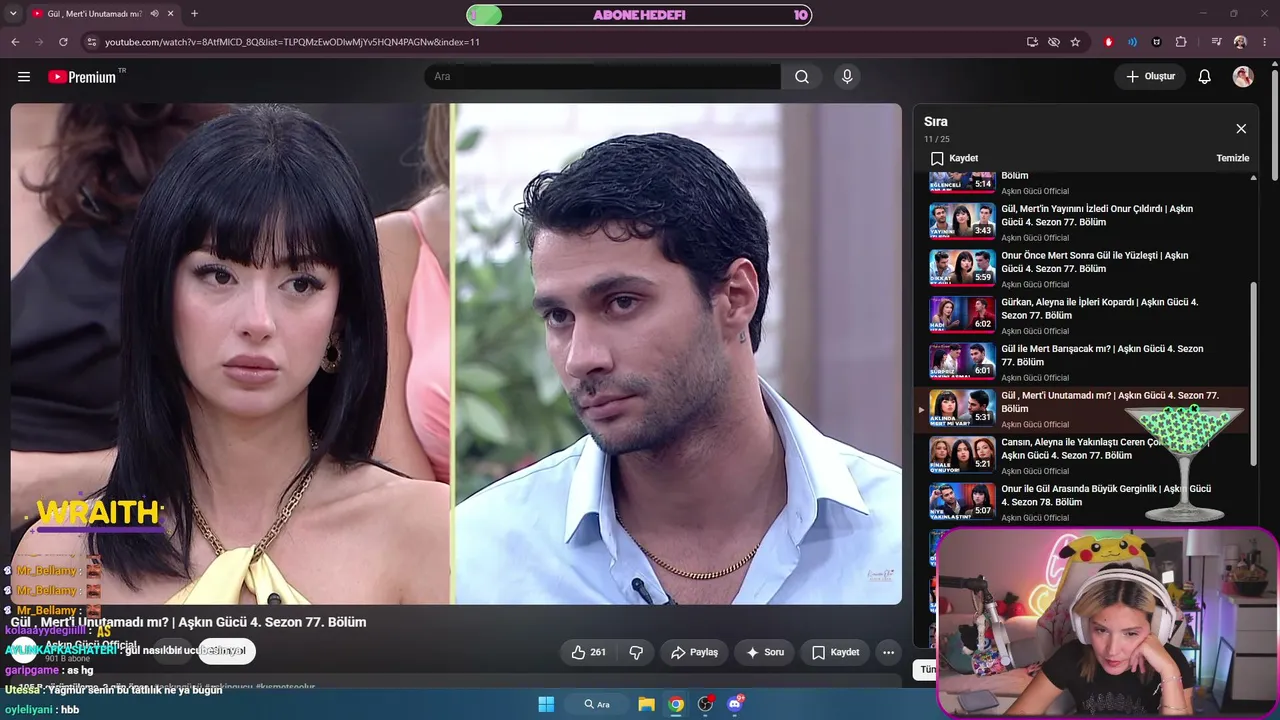The height and width of the screenshot is (720, 1280).
Task: Ask about the video with Soru
Action: pos(765,652)
